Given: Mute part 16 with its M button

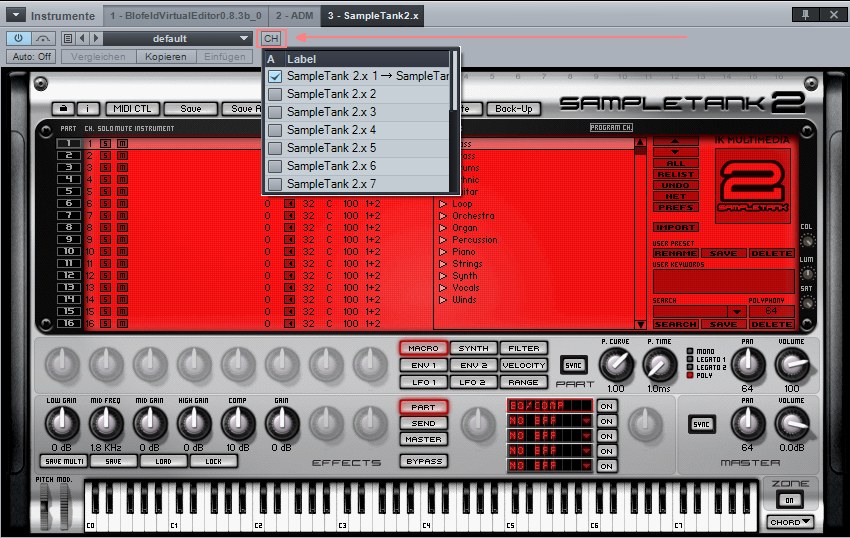Looking at the screenshot, I should click(123, 323).
